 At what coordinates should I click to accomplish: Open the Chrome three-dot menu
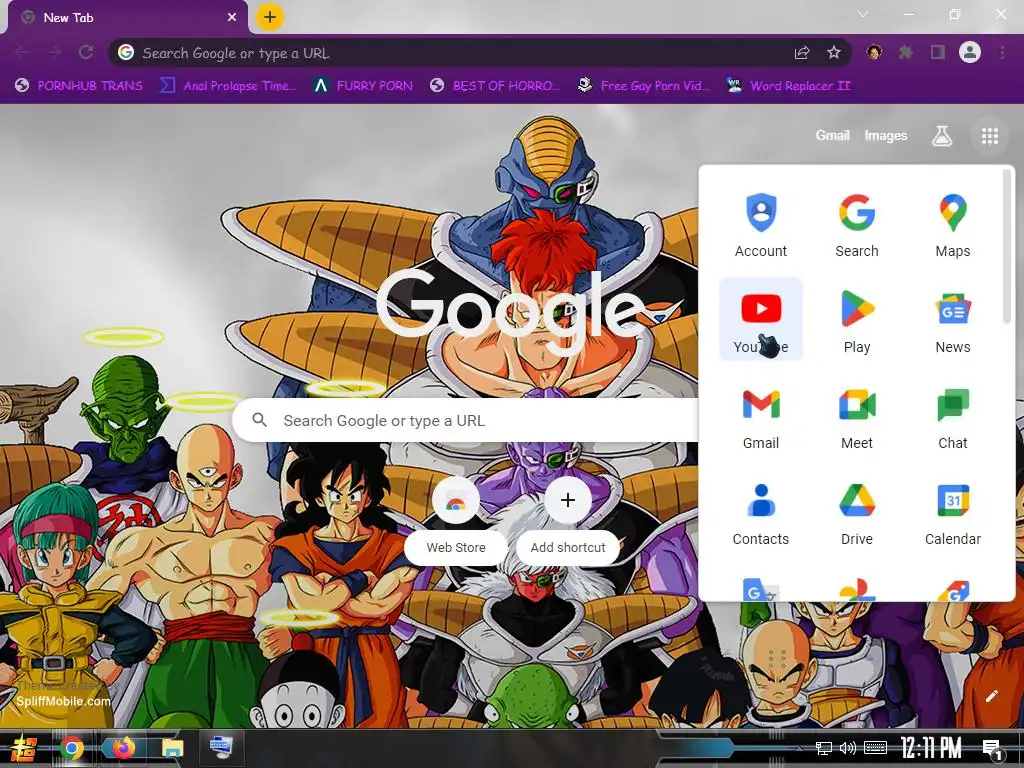click(1002, 52)
